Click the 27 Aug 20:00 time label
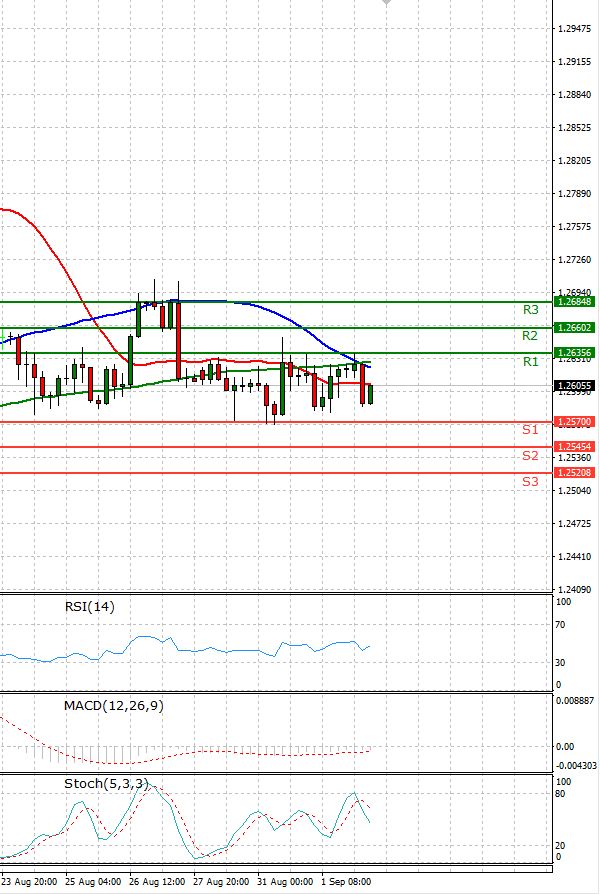600x894 pixels. pos(221,881)
